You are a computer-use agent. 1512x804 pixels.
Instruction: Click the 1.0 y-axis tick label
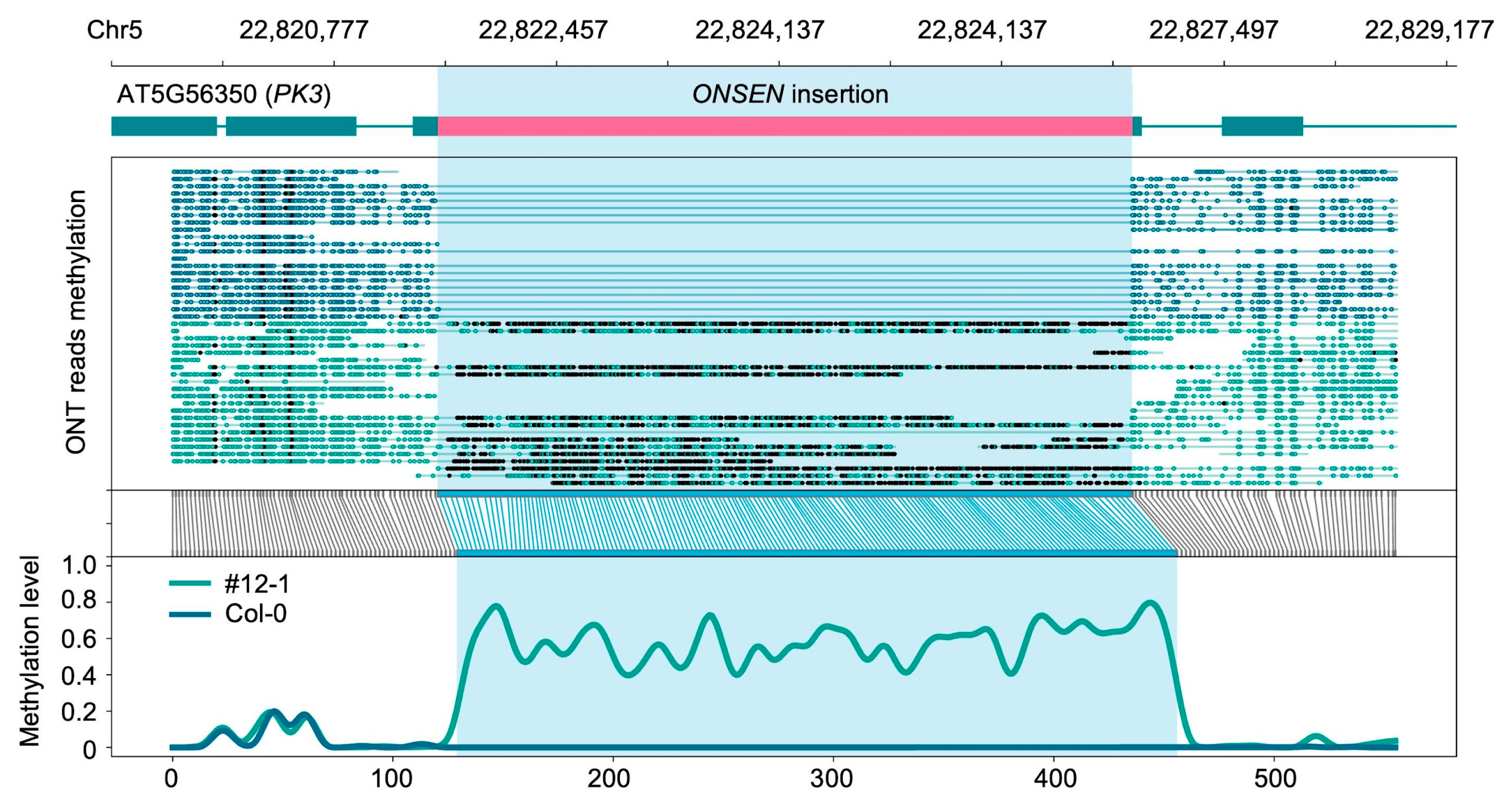click(x=79, y=566)
